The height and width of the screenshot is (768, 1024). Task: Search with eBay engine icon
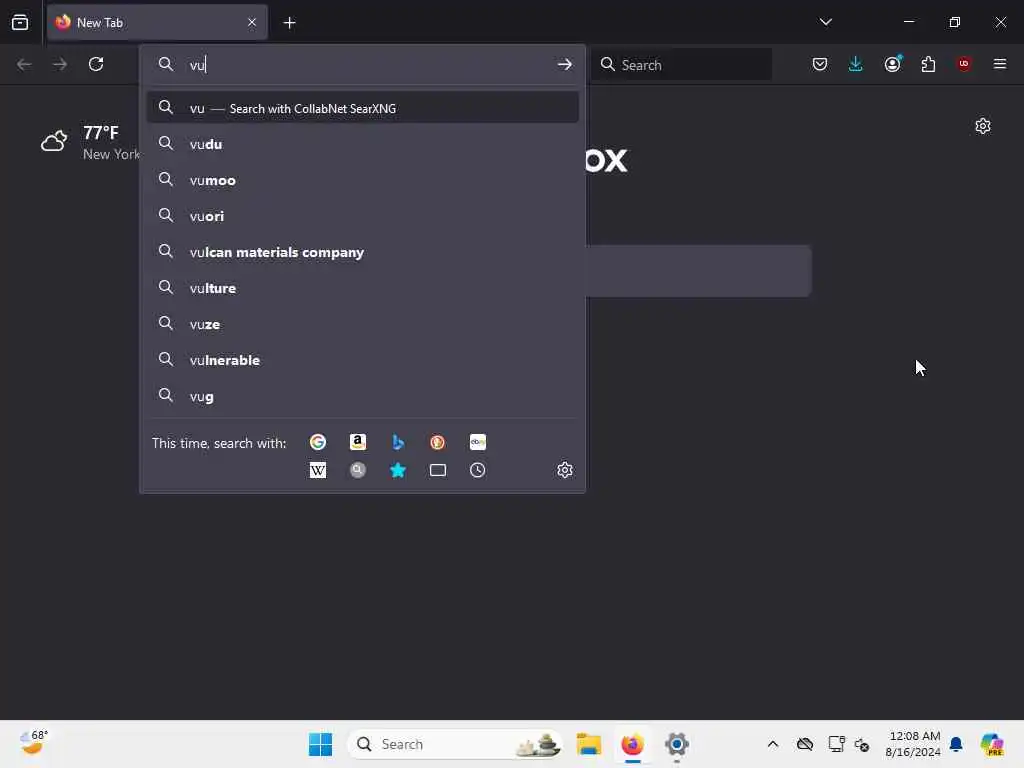coord(477,442)
